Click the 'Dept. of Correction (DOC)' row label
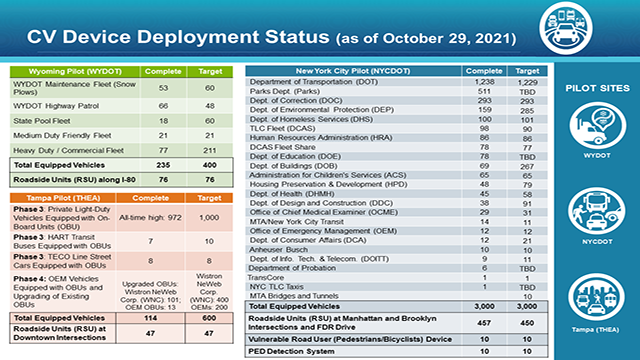The height and width of the screenshot is (360, 640). pyautogui.click(x=296, y=100)
